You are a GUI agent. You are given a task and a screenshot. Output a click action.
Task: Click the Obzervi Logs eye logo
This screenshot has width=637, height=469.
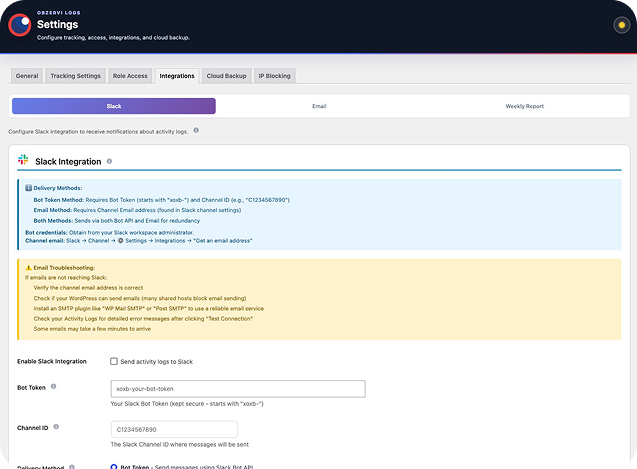20,25
